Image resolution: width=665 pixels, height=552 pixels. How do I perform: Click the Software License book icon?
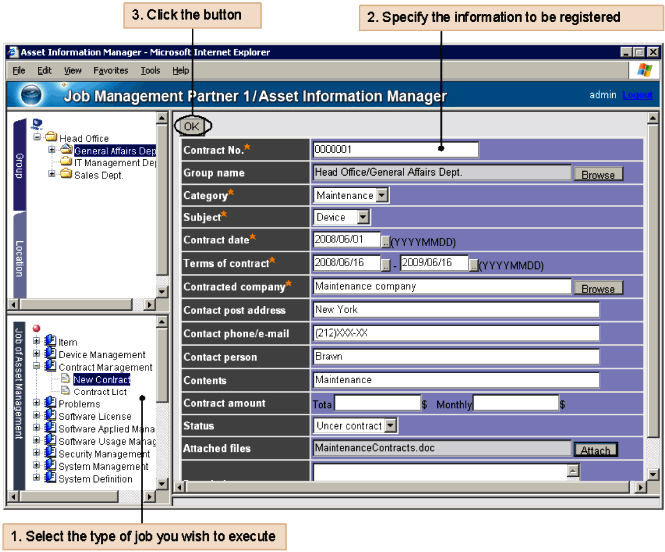[50, 416]
